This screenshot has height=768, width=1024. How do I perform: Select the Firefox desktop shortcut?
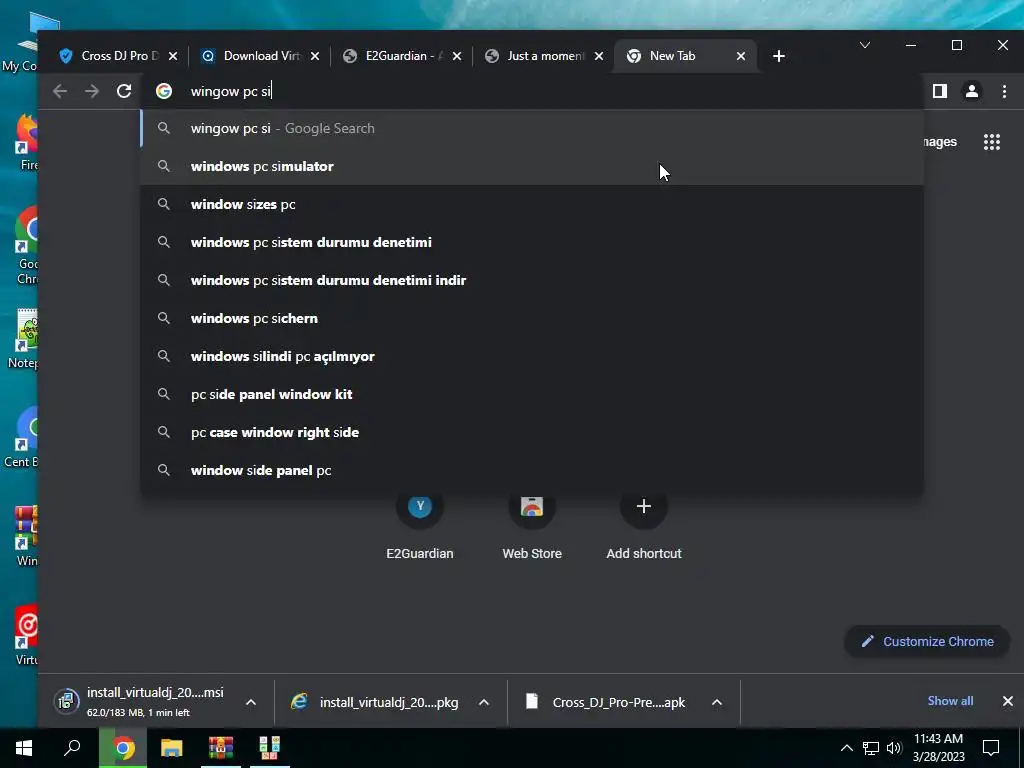pyautogui.click(x=27, y=142)
